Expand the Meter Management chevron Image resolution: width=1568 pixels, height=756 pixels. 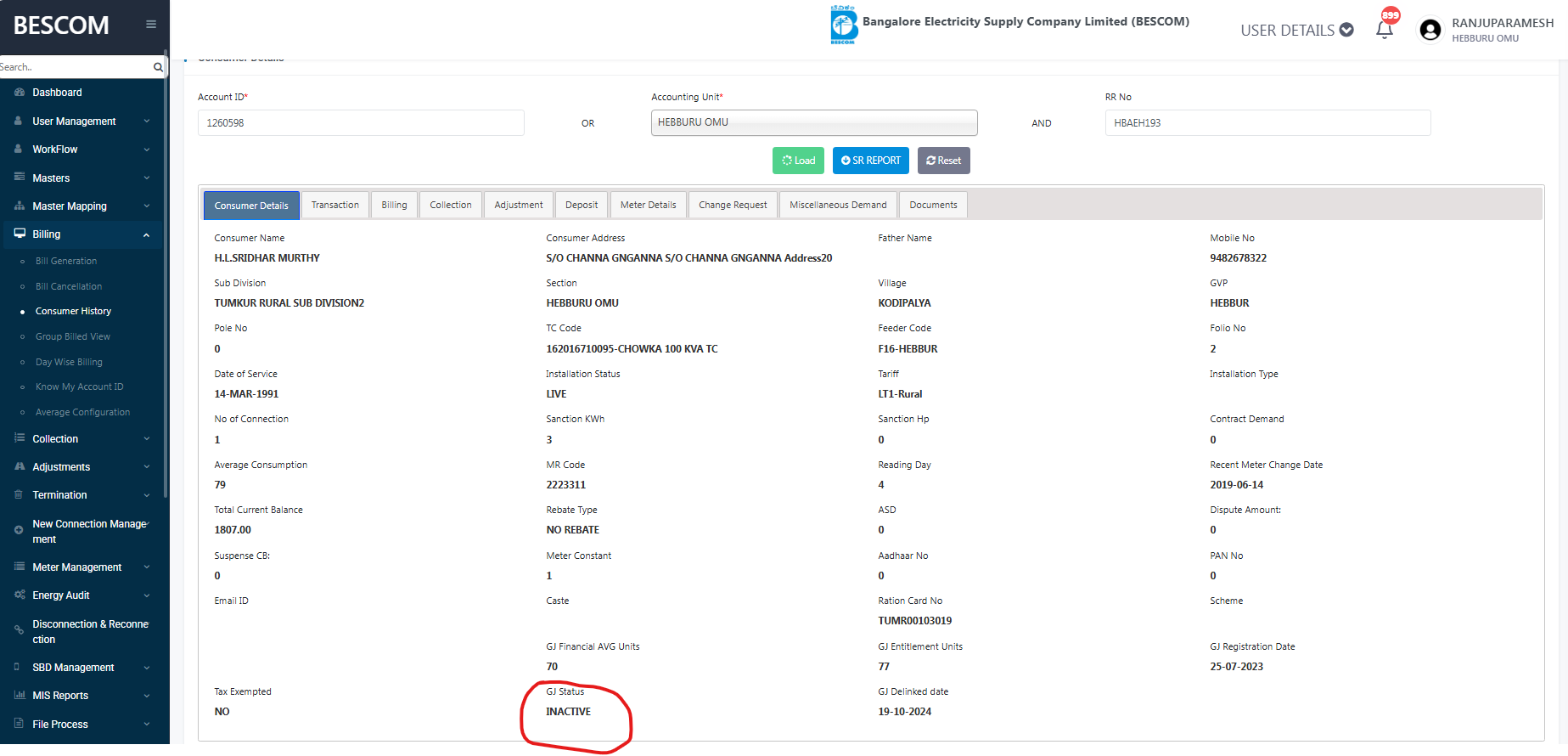click(x=147, y=567)
